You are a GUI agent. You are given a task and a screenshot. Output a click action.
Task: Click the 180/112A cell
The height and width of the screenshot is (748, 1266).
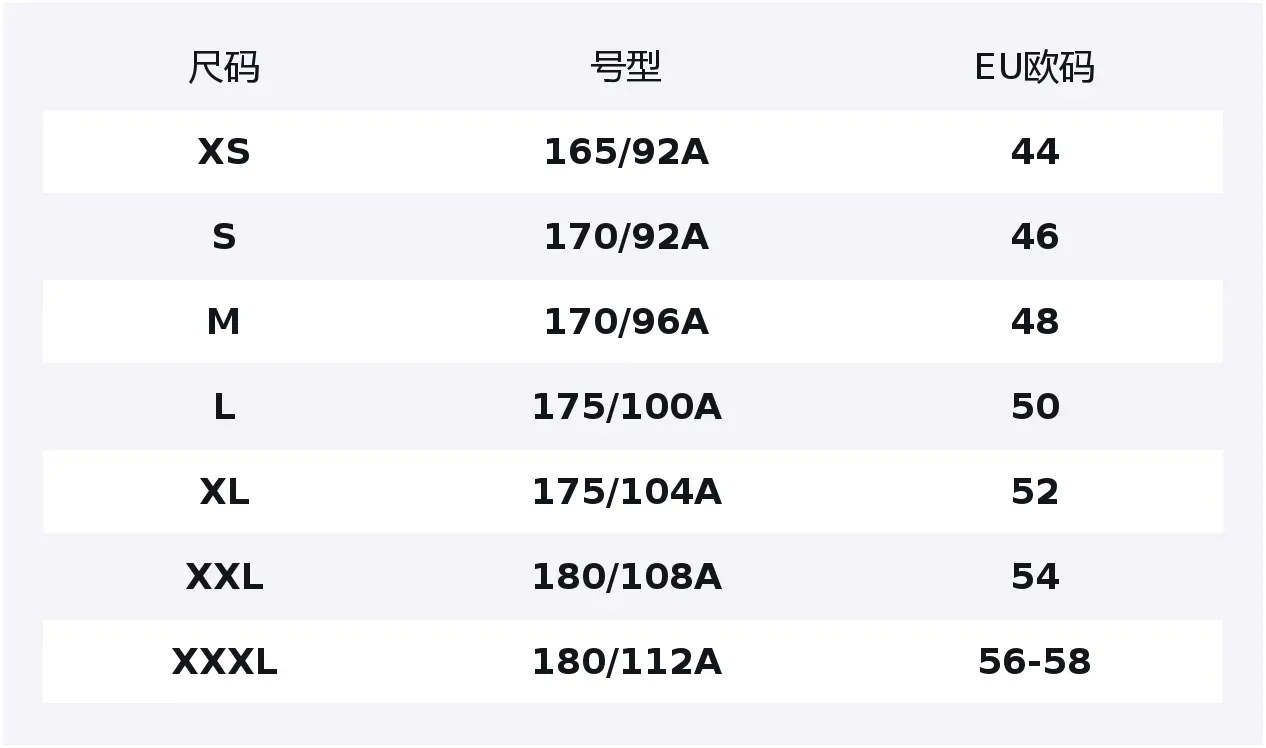click(x=626, y=662)
